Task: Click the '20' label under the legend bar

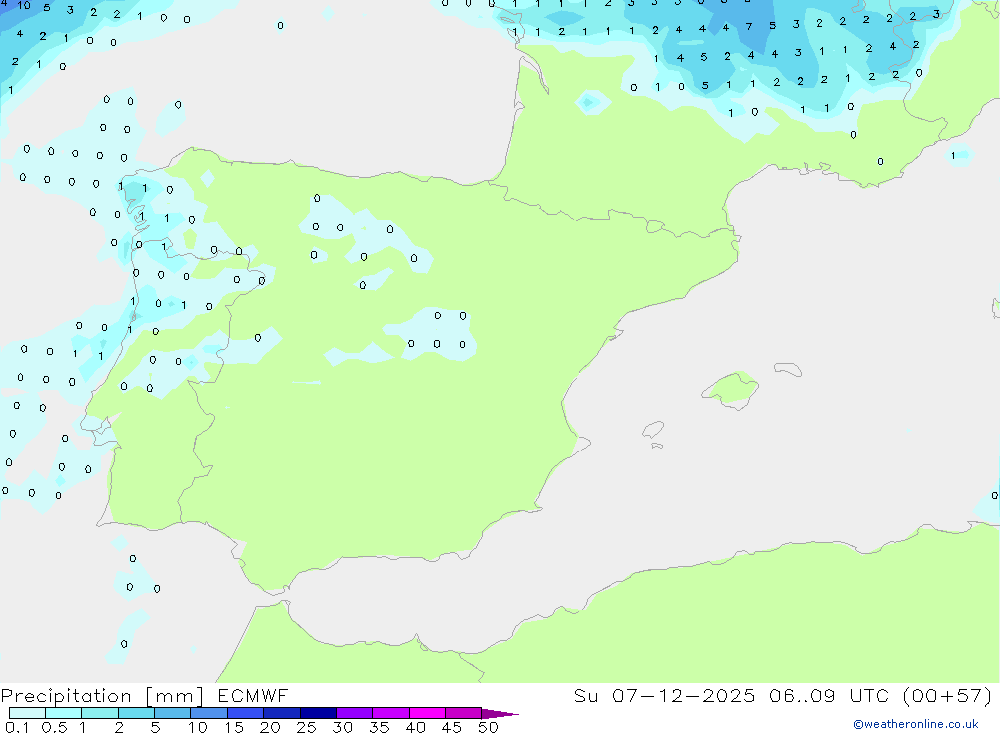Action: pos(270,727)
